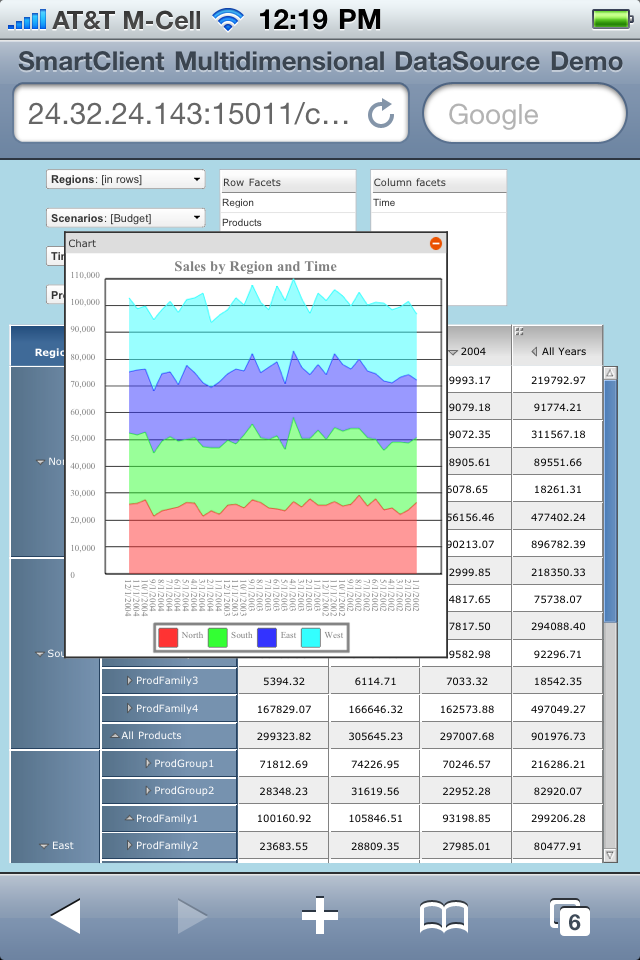This screenshot has width=640, height=960.
Task: Click the chart title Sales by Region and Time
Action: (255, 266)
